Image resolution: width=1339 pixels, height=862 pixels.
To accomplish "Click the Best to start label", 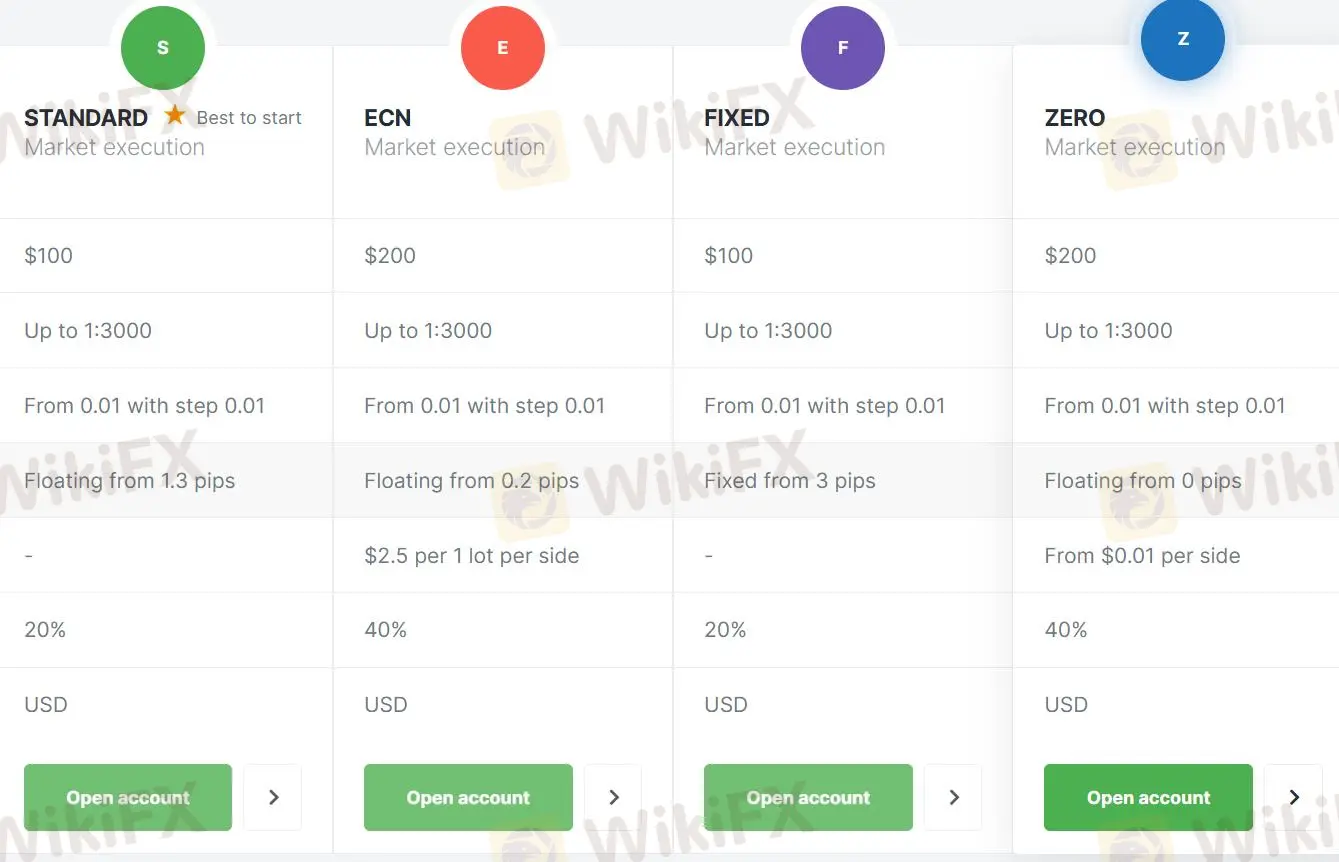I will (249, 118).
